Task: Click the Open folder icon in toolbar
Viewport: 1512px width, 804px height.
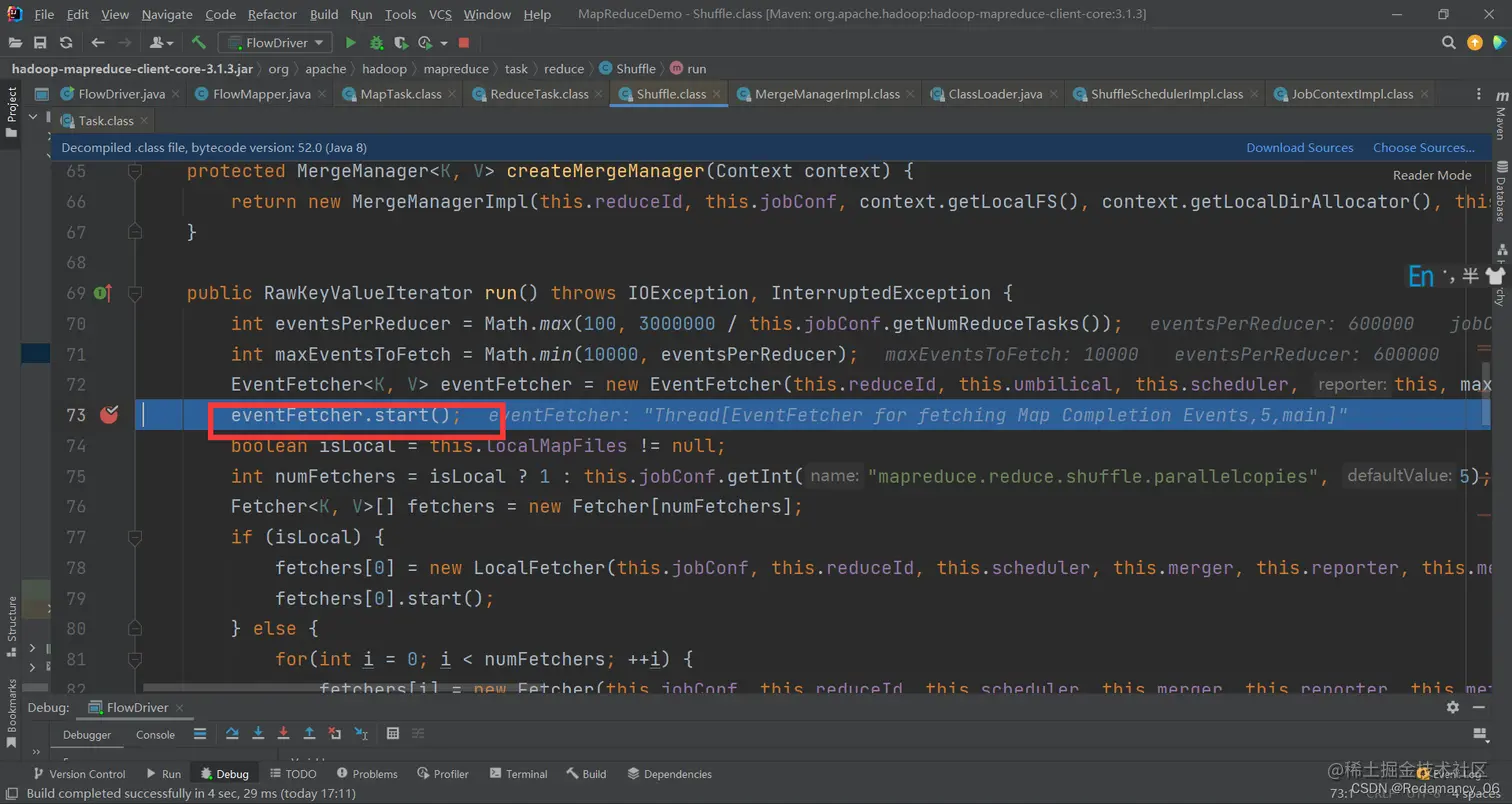Action: point(14,43)
